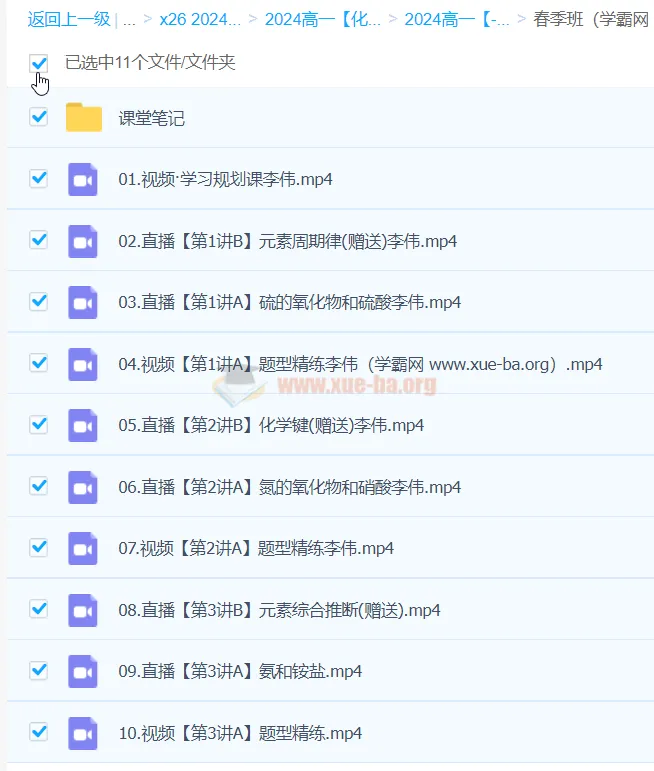Screen dimensions: 654x771
Task: Click video icon for 02.直播 元素周期律 file
Action: [x=83, y=241]
